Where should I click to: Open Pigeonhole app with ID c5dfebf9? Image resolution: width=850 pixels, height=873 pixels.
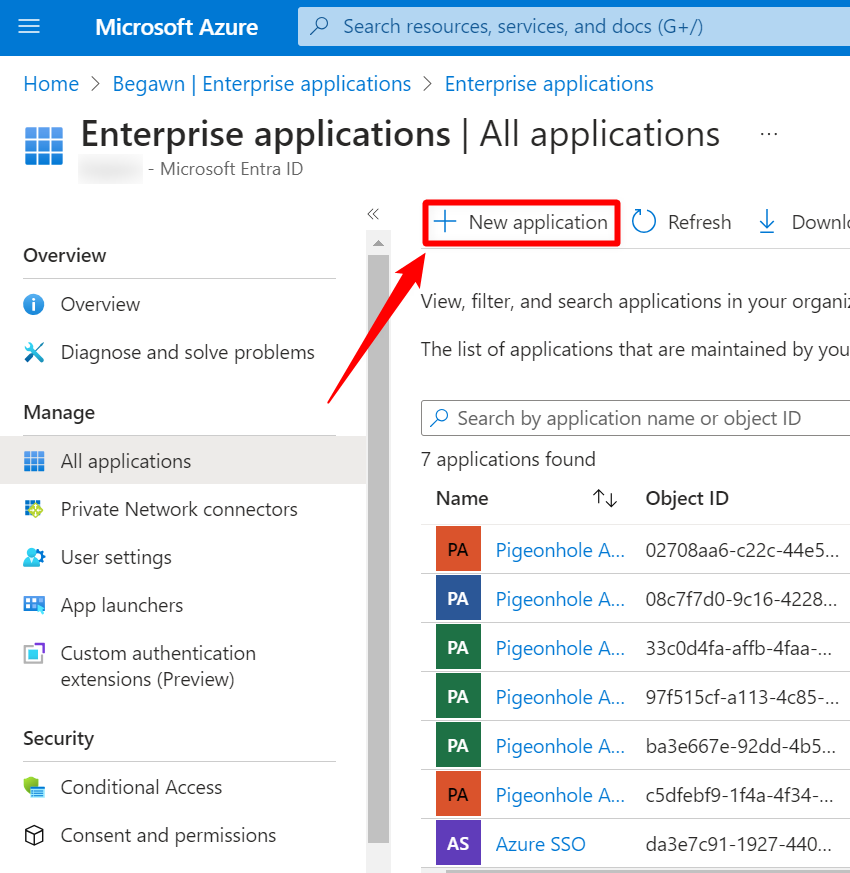pyautogui.click(x=560, y=795)
